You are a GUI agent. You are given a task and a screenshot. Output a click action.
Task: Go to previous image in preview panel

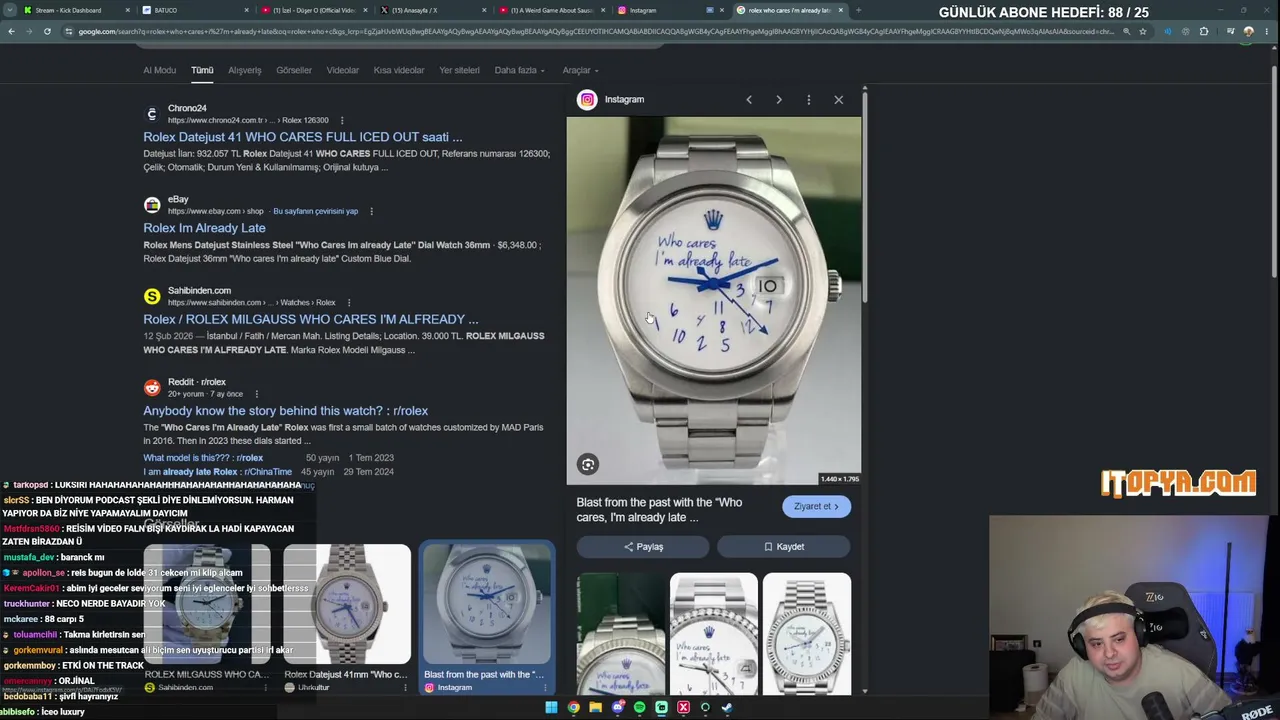[749, 100]
